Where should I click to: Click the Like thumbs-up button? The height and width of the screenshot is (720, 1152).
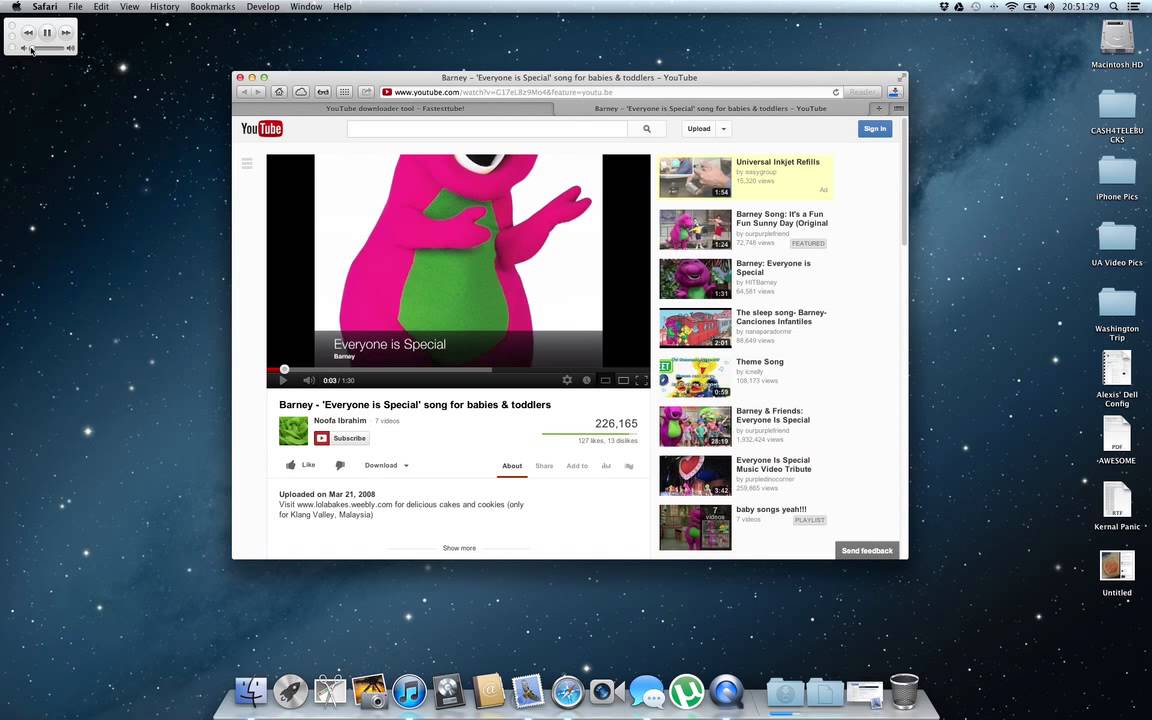coord(300,465)
